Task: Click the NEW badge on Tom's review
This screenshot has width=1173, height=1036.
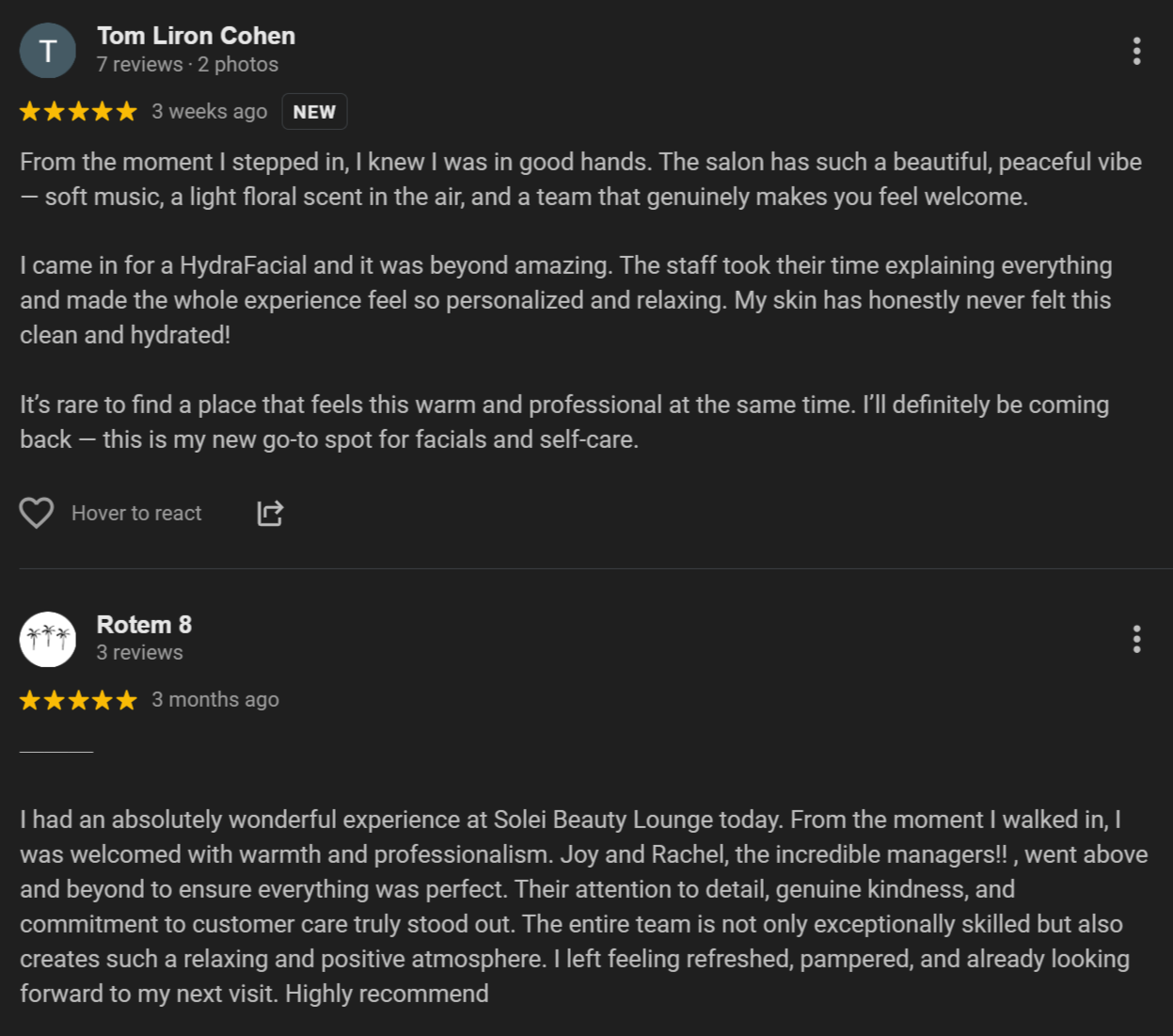Action: (314, 112)
